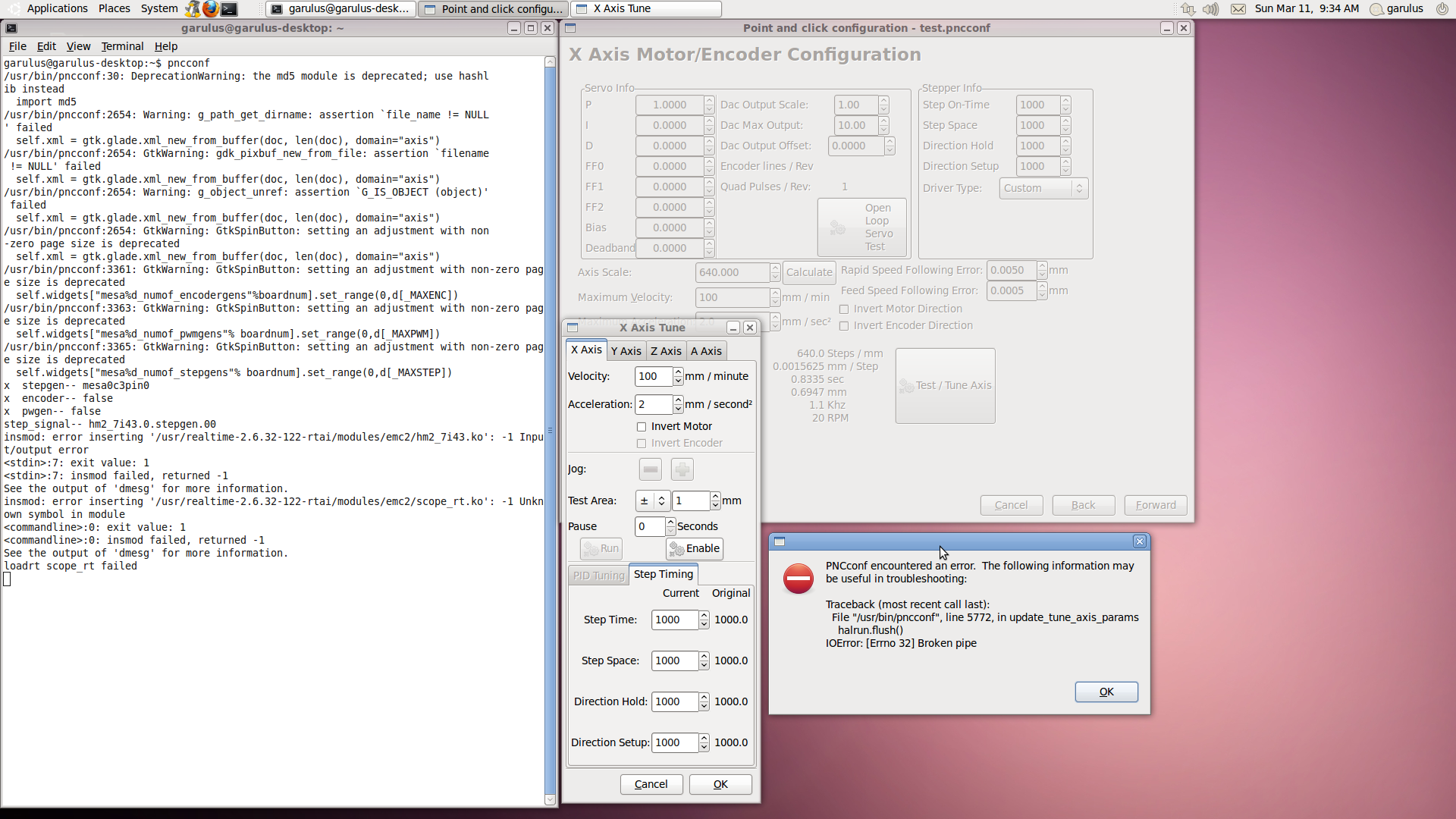Switch to the Y Axis tab
The image size is (1456, 819).
click(x=626, y=351)
